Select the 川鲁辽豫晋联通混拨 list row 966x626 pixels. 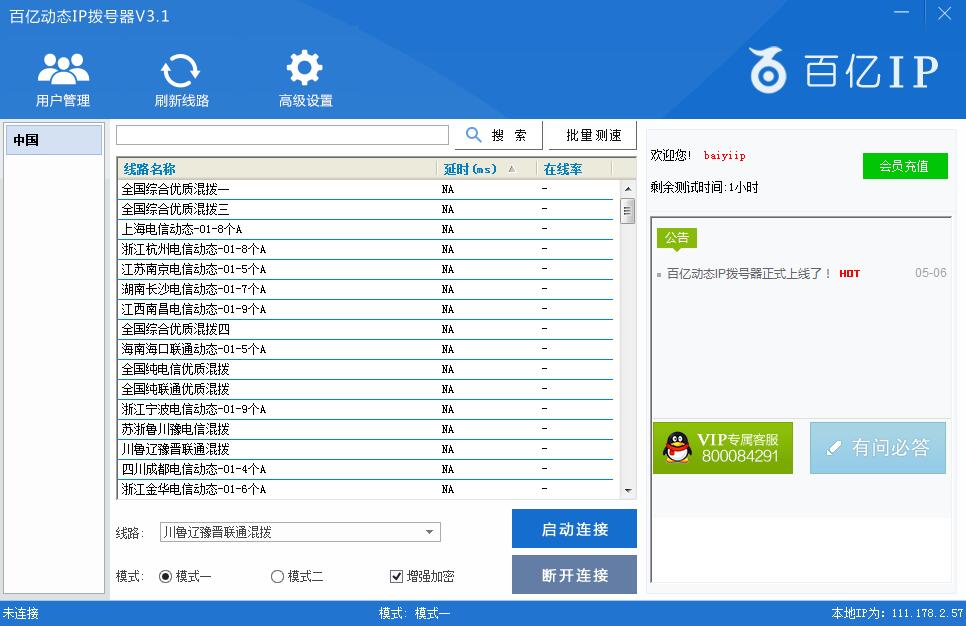(x=365, y=449)
